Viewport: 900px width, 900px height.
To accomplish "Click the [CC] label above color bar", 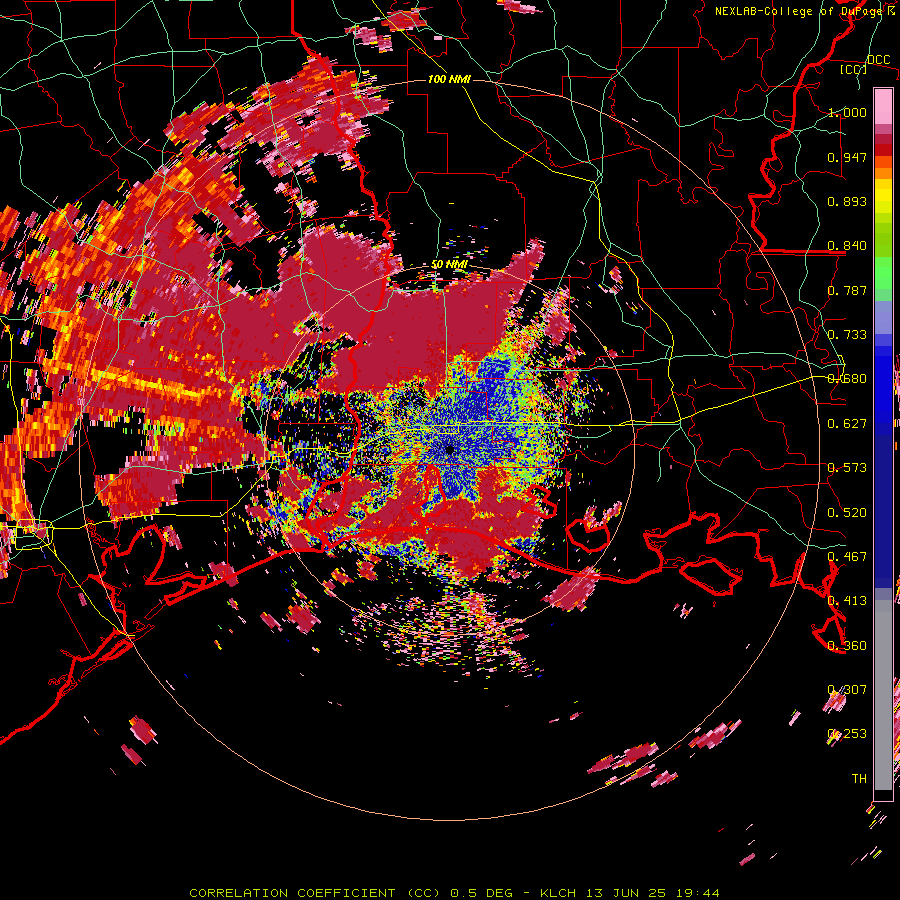I will coord(853,69).
